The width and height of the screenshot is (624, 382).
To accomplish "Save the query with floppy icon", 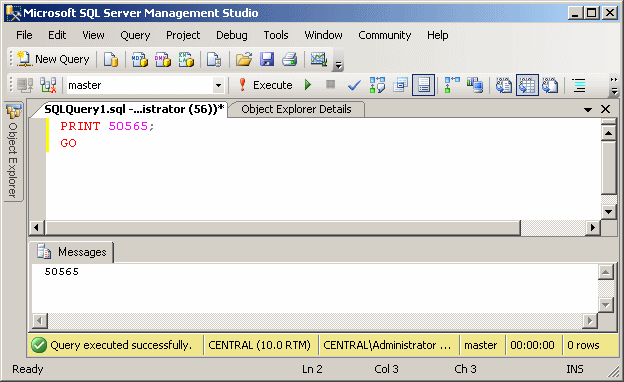I will pyautogui.click(x=267, y=59).
